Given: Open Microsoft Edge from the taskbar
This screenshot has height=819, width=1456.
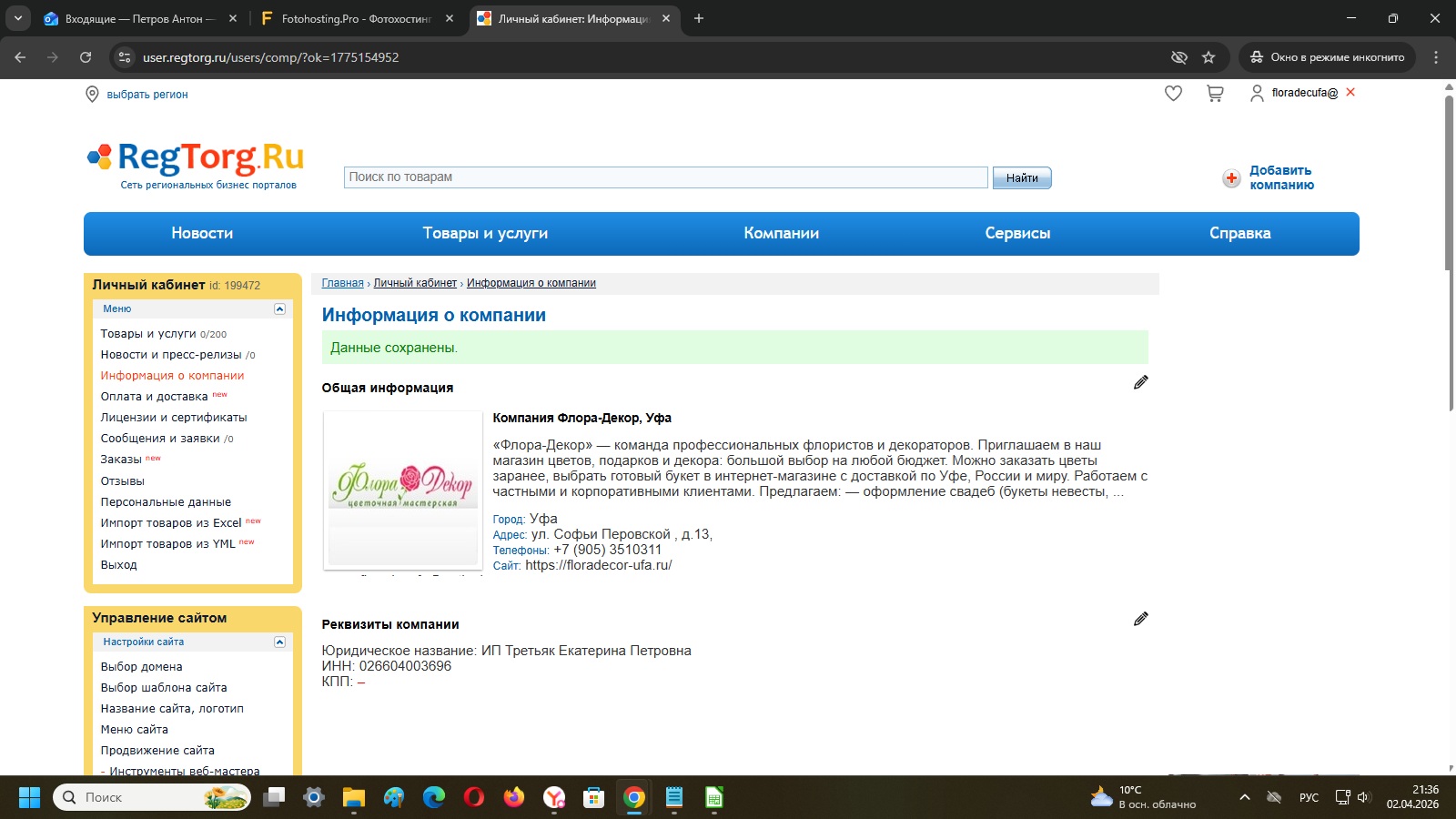Looking at the screenshot, I should 434,798.
